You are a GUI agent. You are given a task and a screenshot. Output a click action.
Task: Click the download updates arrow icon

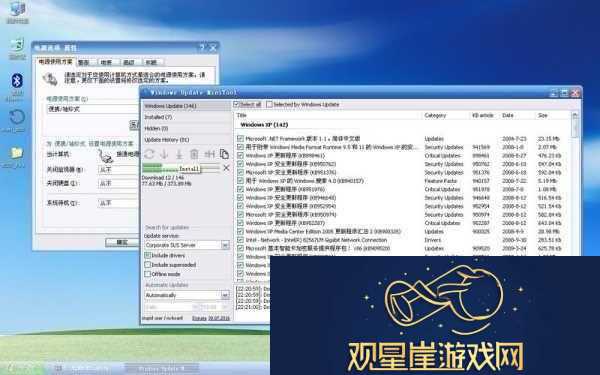pos(164,154)
